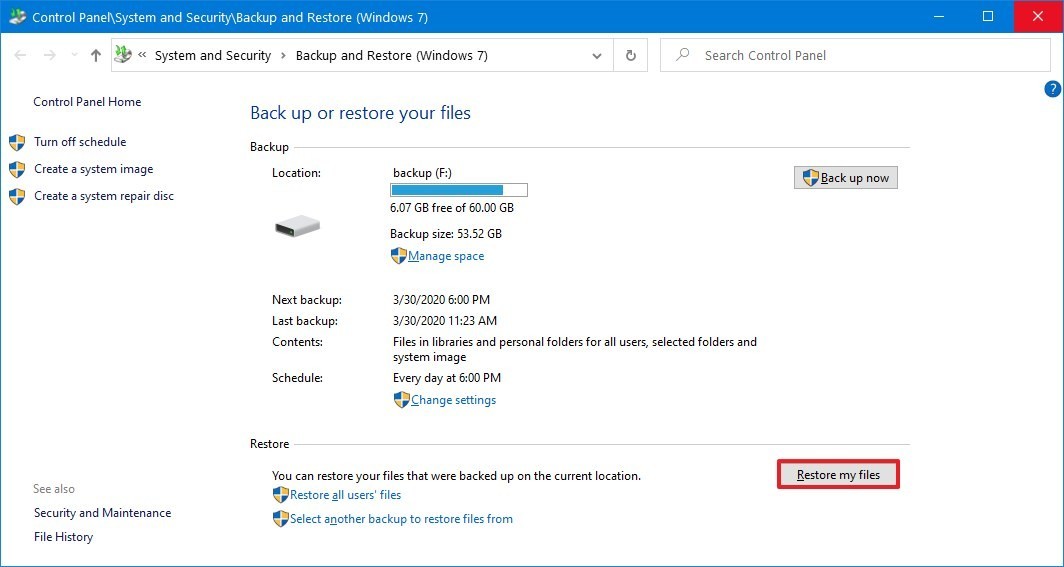Click the Back up now button
1064x567 pixels.
846,178
